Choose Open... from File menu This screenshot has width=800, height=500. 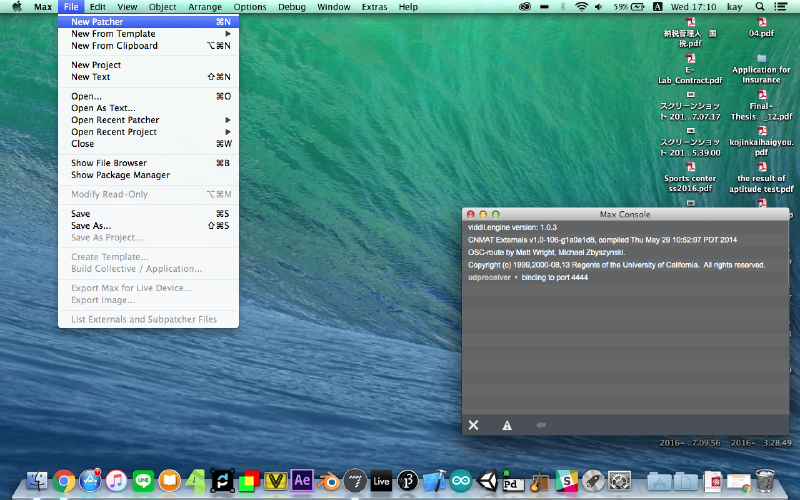148,96
